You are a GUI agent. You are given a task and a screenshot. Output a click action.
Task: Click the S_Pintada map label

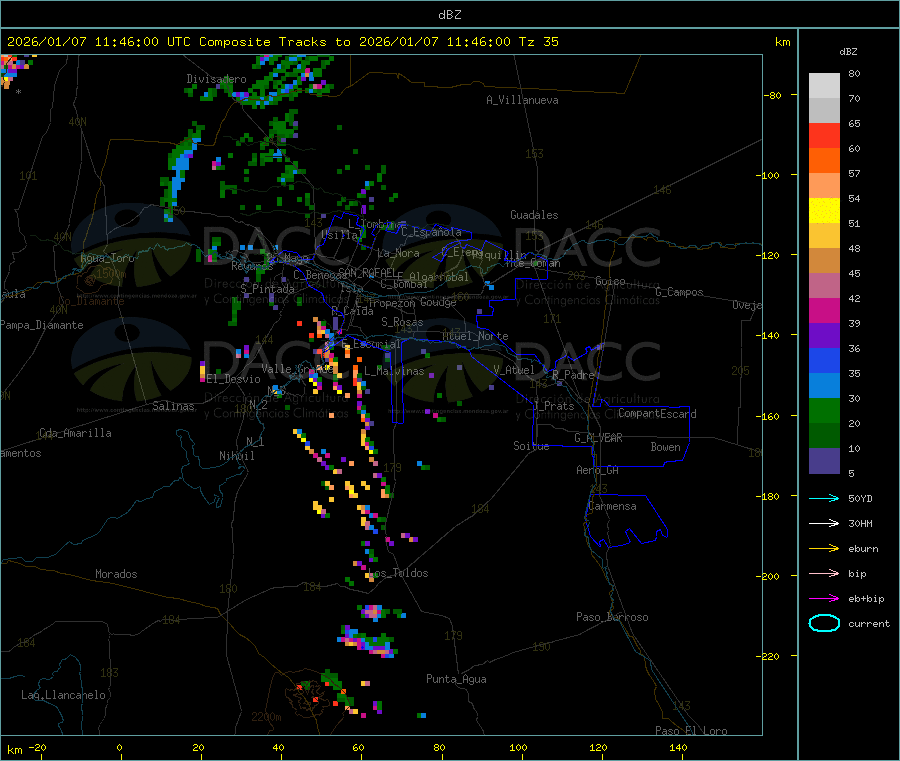pos(267,289)
